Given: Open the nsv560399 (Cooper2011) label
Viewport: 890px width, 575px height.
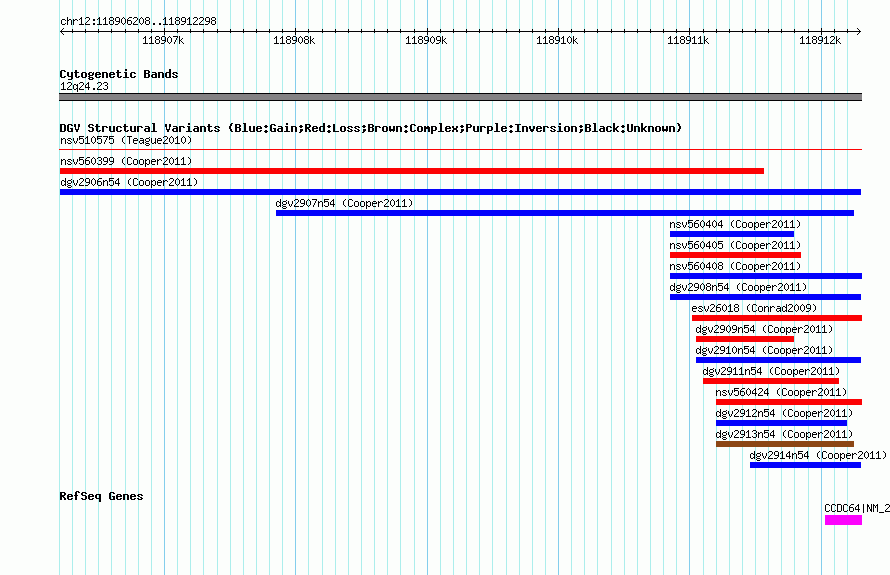Looking at the screenshot, I should click(x=126, y=161).
